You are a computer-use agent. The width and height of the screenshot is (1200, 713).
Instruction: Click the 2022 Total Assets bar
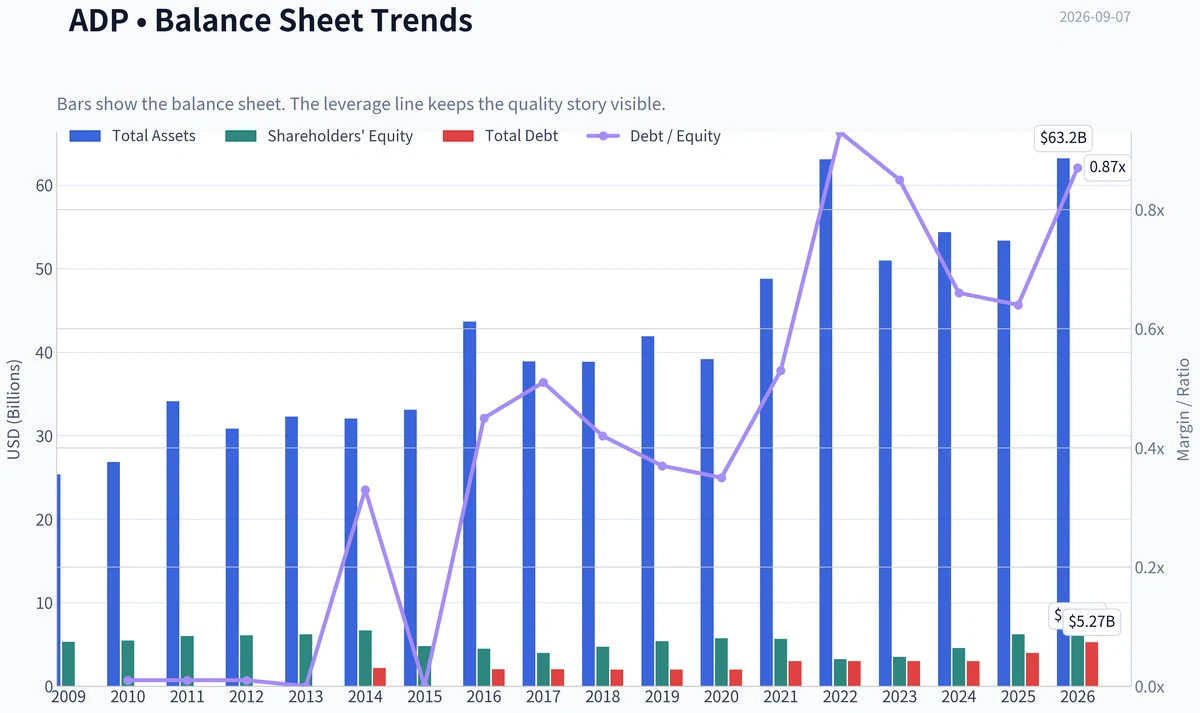coord(825,423)
